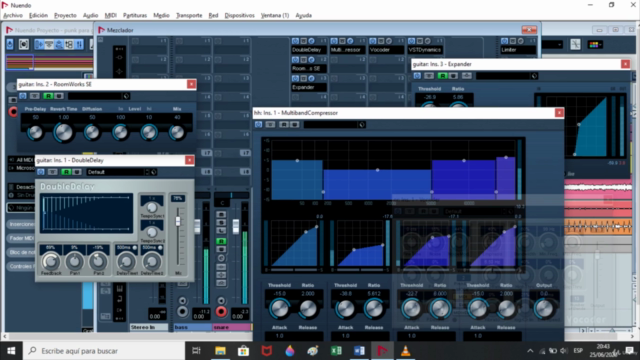Image resolution: width=640 pixels, height=360 pixels.
Task: Click first blue toolbar icon in project window
Action: pos(10,44)
